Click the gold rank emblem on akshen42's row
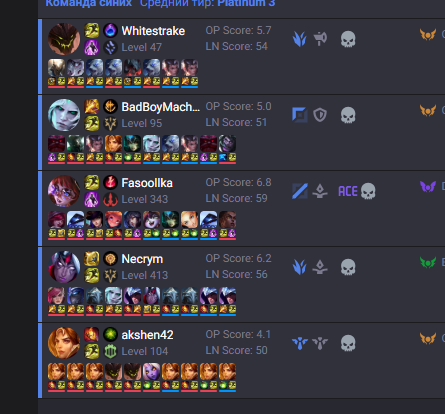 428,339
